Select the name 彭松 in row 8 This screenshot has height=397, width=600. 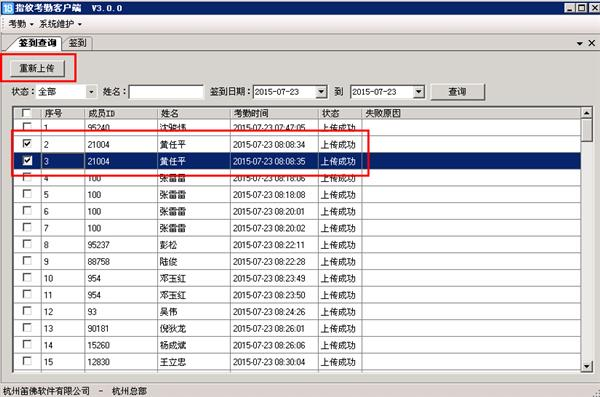click(168, 245)
